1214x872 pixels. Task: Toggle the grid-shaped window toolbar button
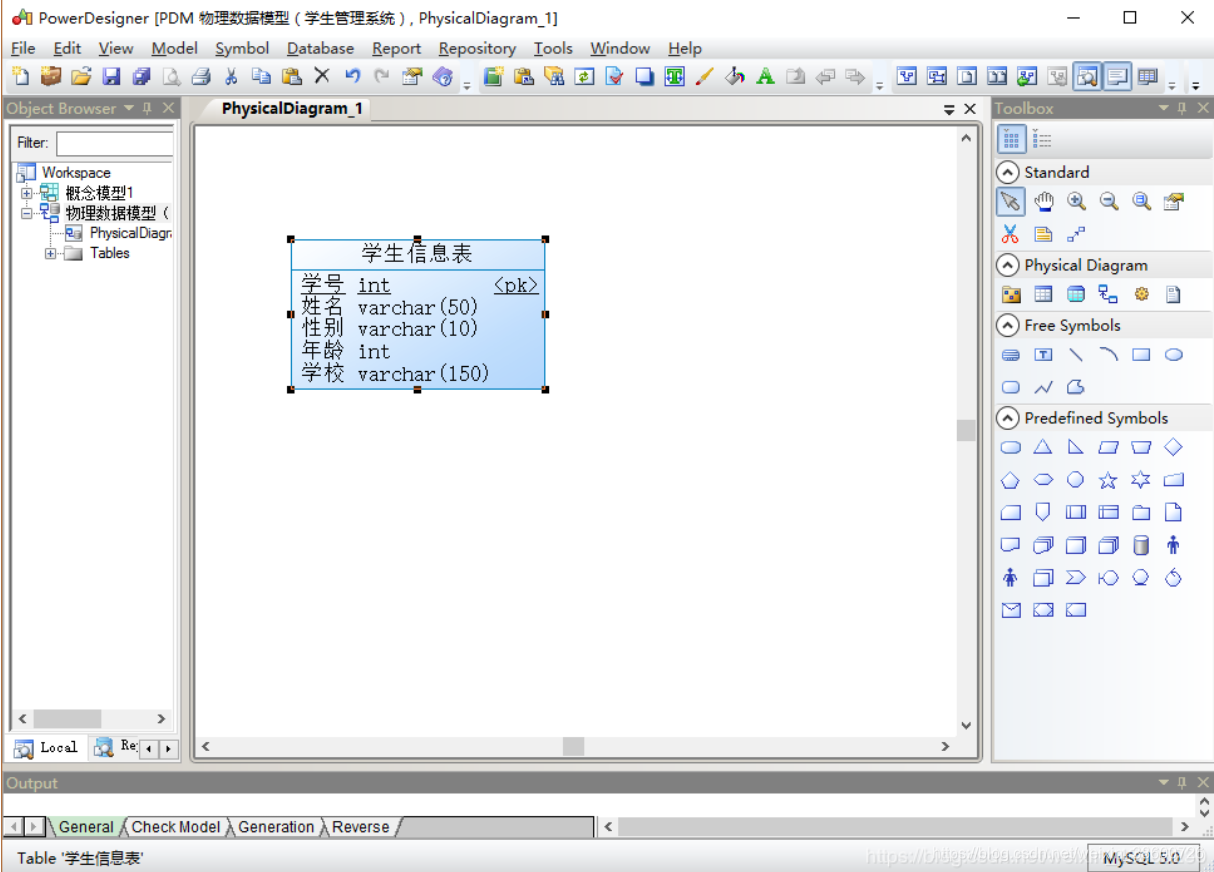[x=1147, y=76]
